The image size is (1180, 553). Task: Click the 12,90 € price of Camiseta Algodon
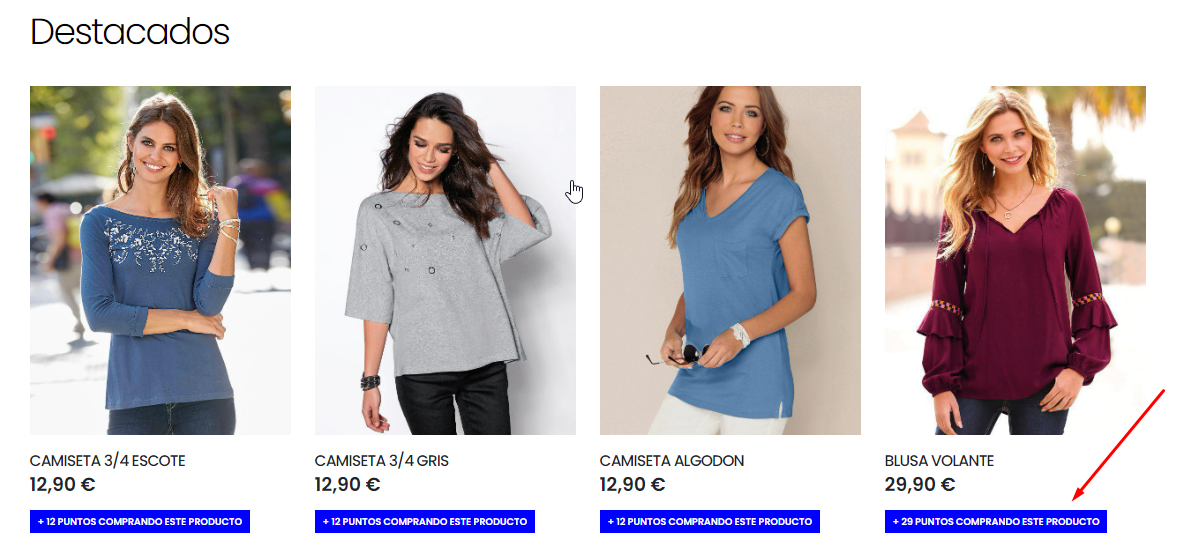632,485
